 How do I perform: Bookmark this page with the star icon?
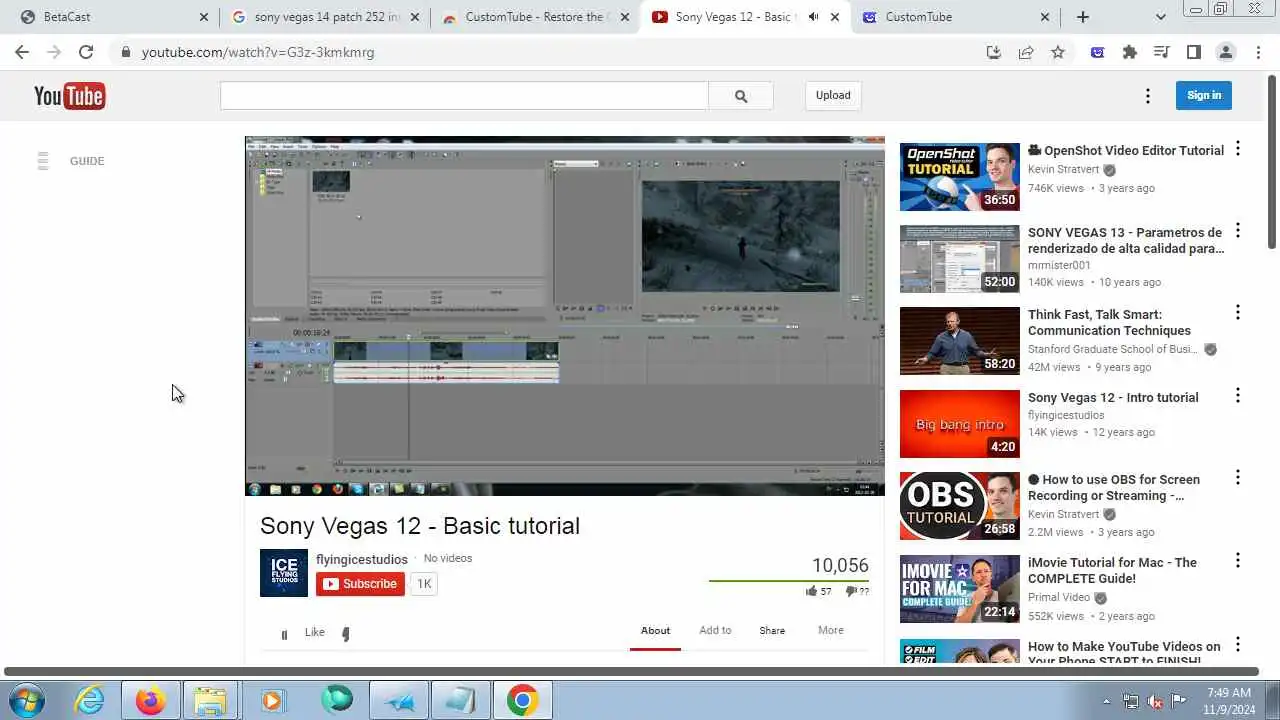pos(1058,52)
